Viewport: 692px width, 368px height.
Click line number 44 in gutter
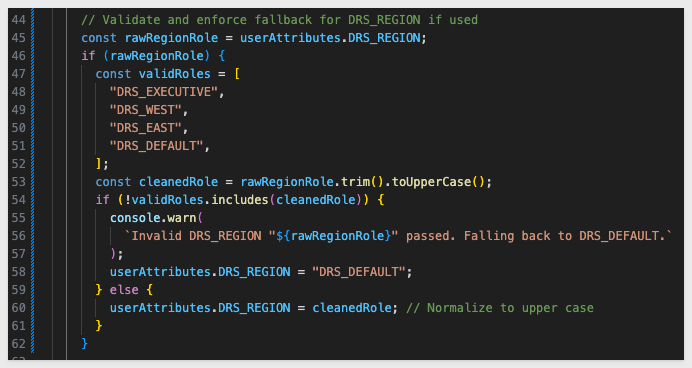click(19, 20)
